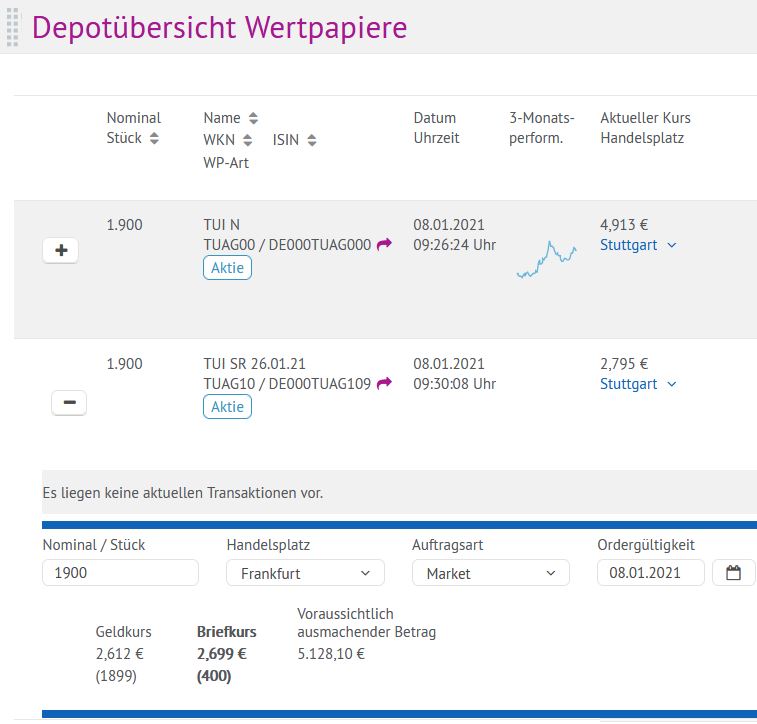Click the Nominal / Stück input field

(120, 573)
